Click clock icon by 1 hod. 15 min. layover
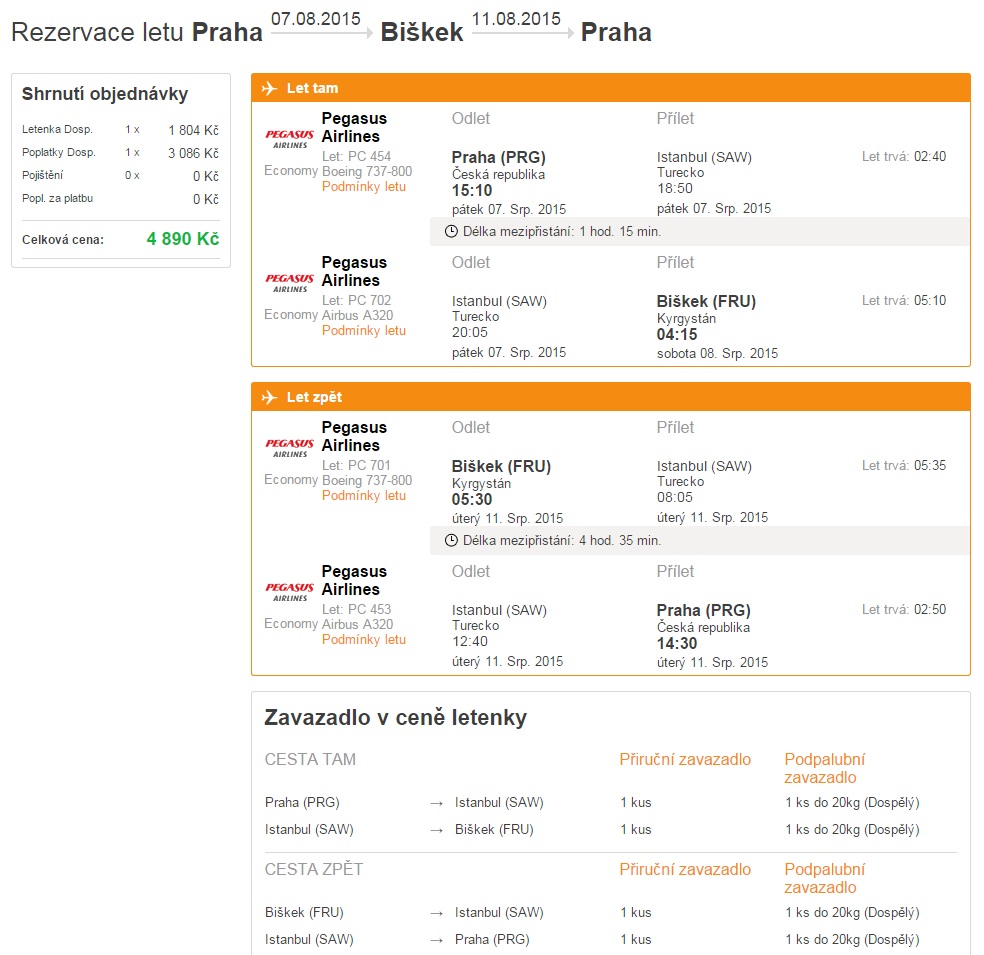 point(451,232)
